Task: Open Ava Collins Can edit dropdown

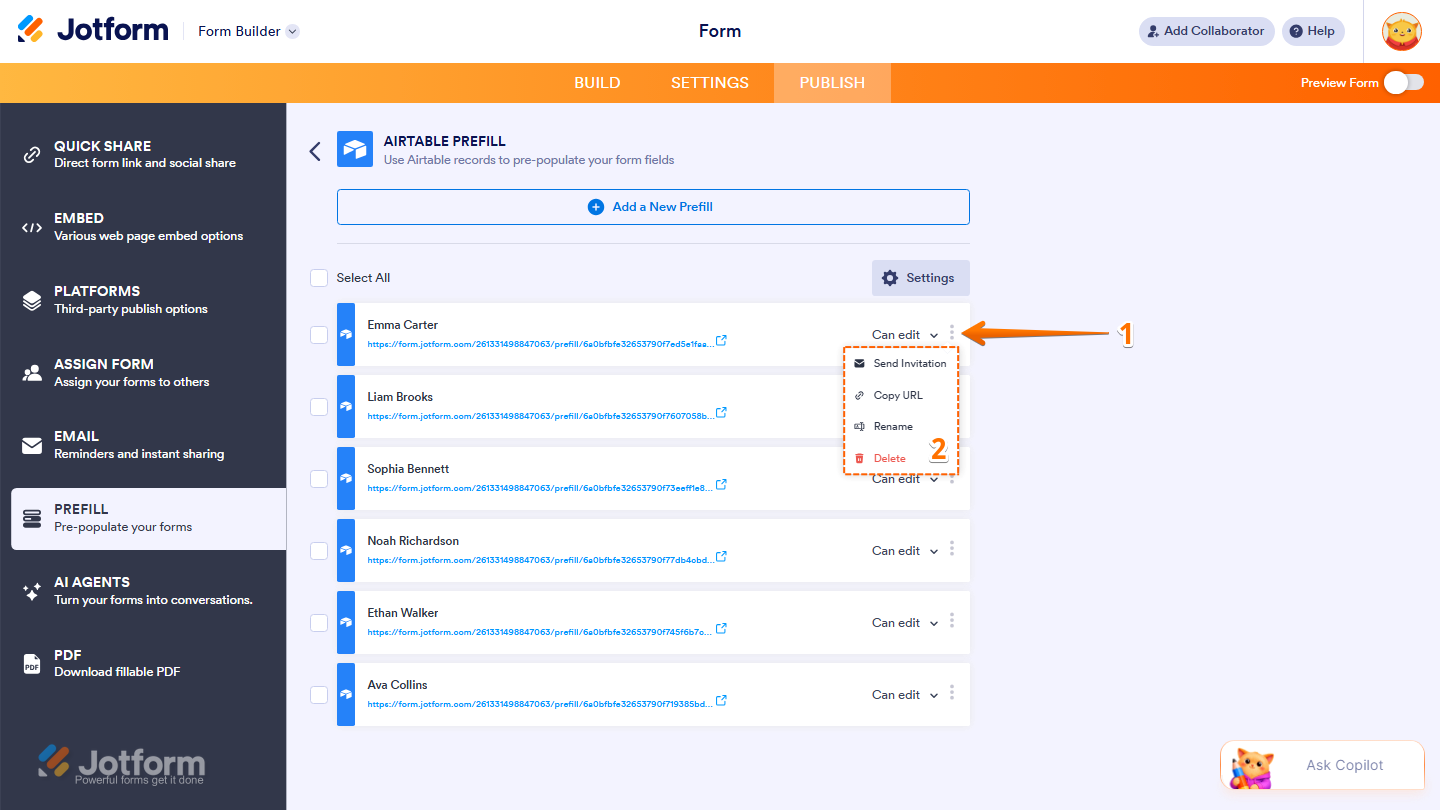Action: tap(905, 695)
